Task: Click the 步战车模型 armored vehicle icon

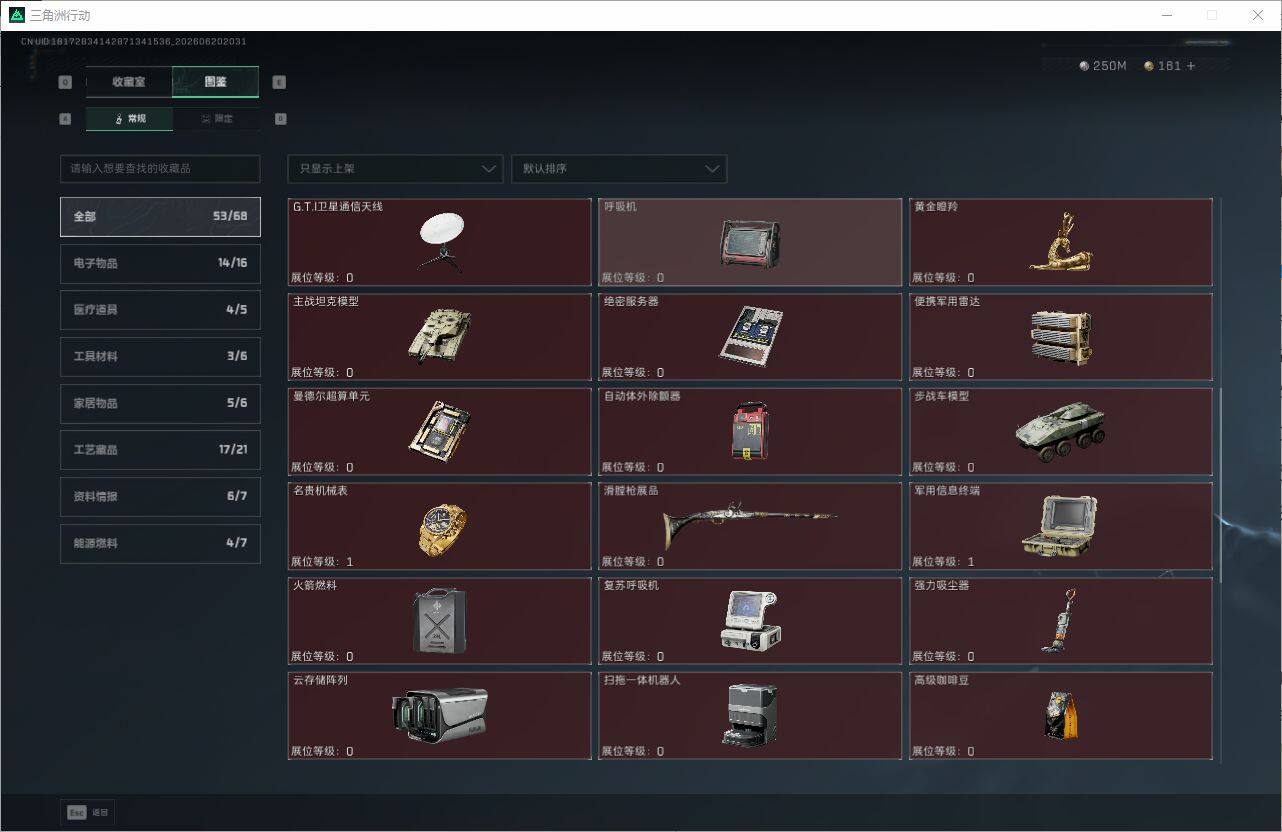Action: click(x=1060, y=432)
